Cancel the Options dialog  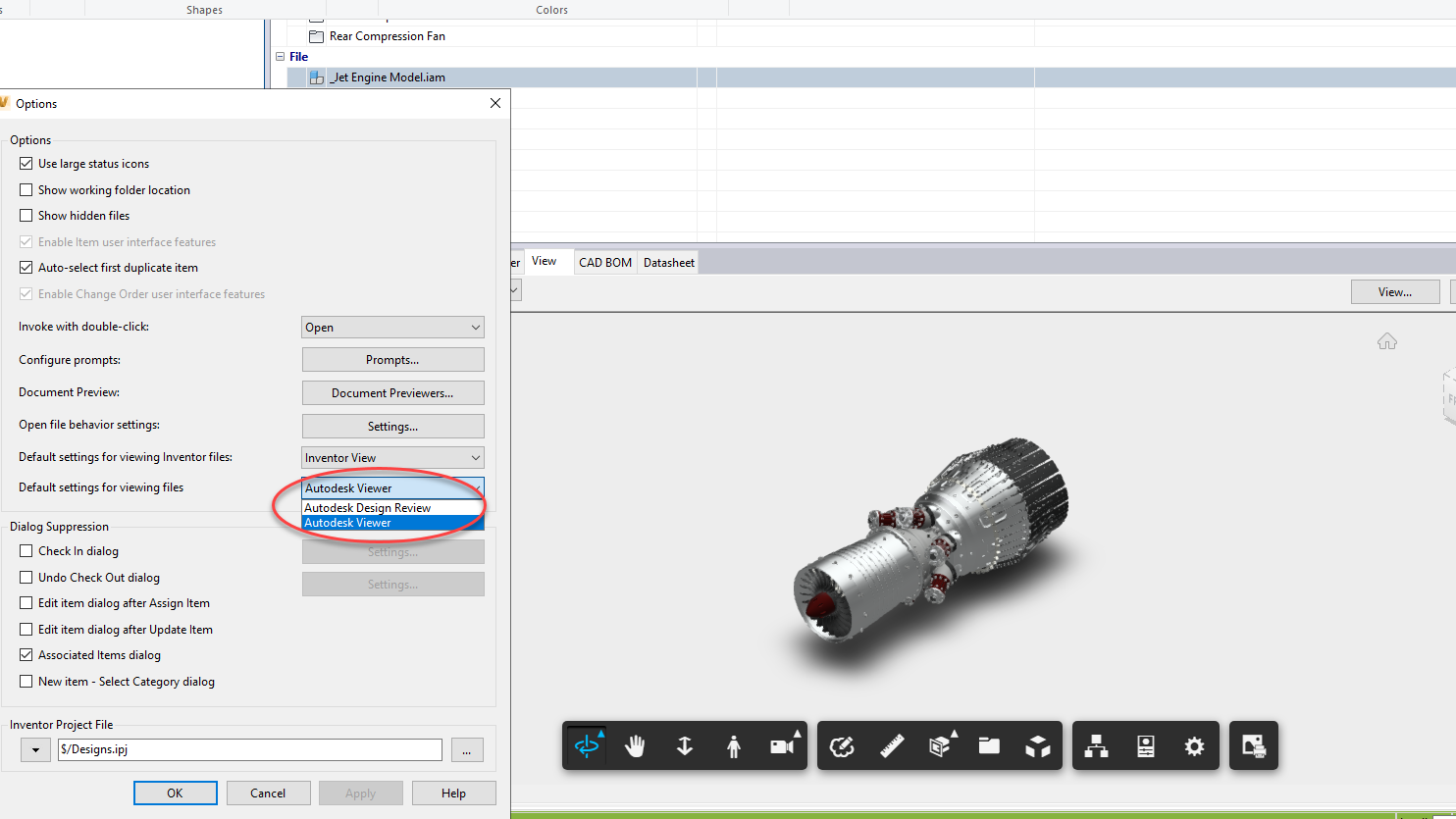coord(268,793)
